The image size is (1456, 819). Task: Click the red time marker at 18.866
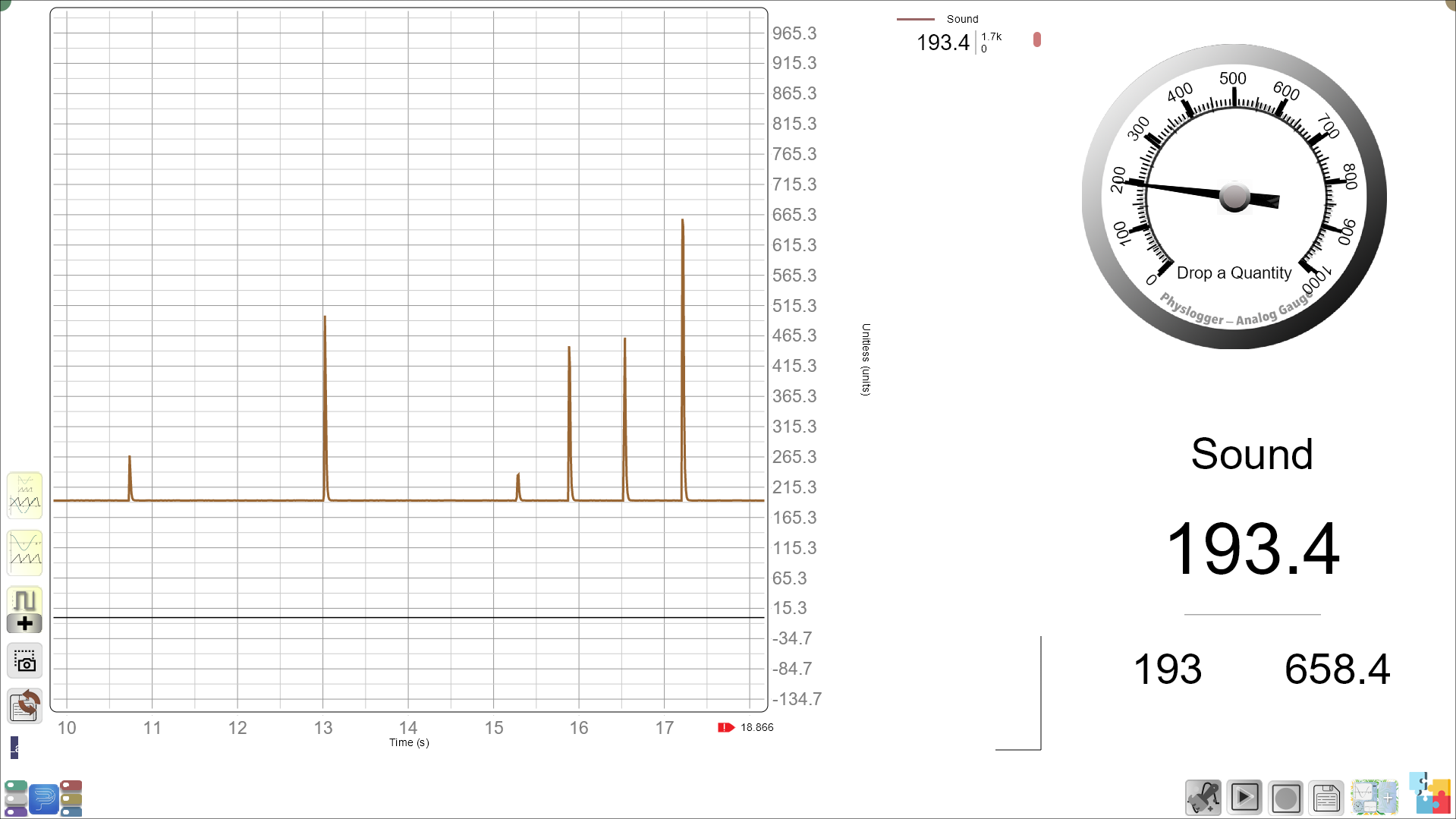click(726, 727)
